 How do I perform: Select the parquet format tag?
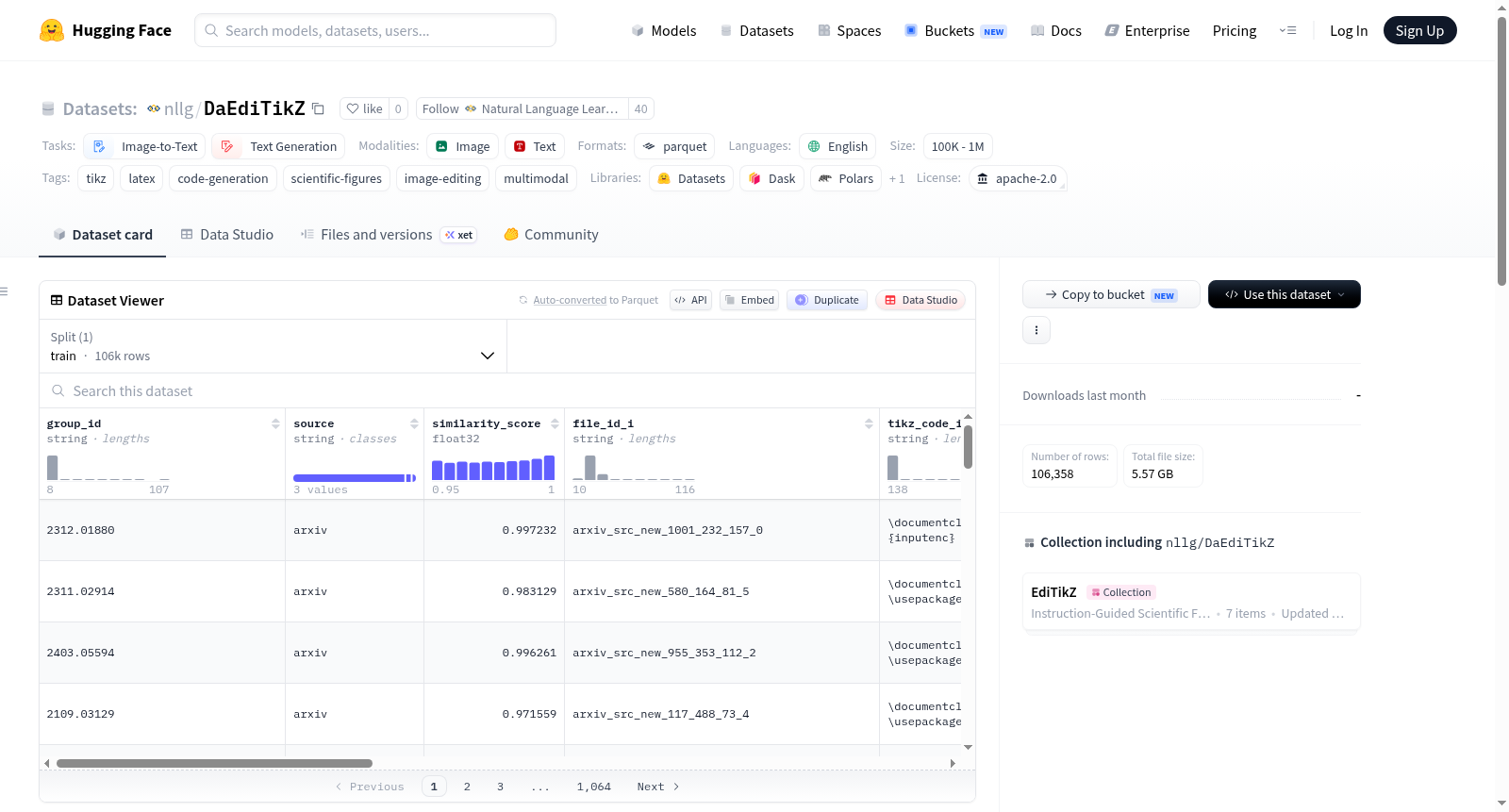[x=674, y=146]
